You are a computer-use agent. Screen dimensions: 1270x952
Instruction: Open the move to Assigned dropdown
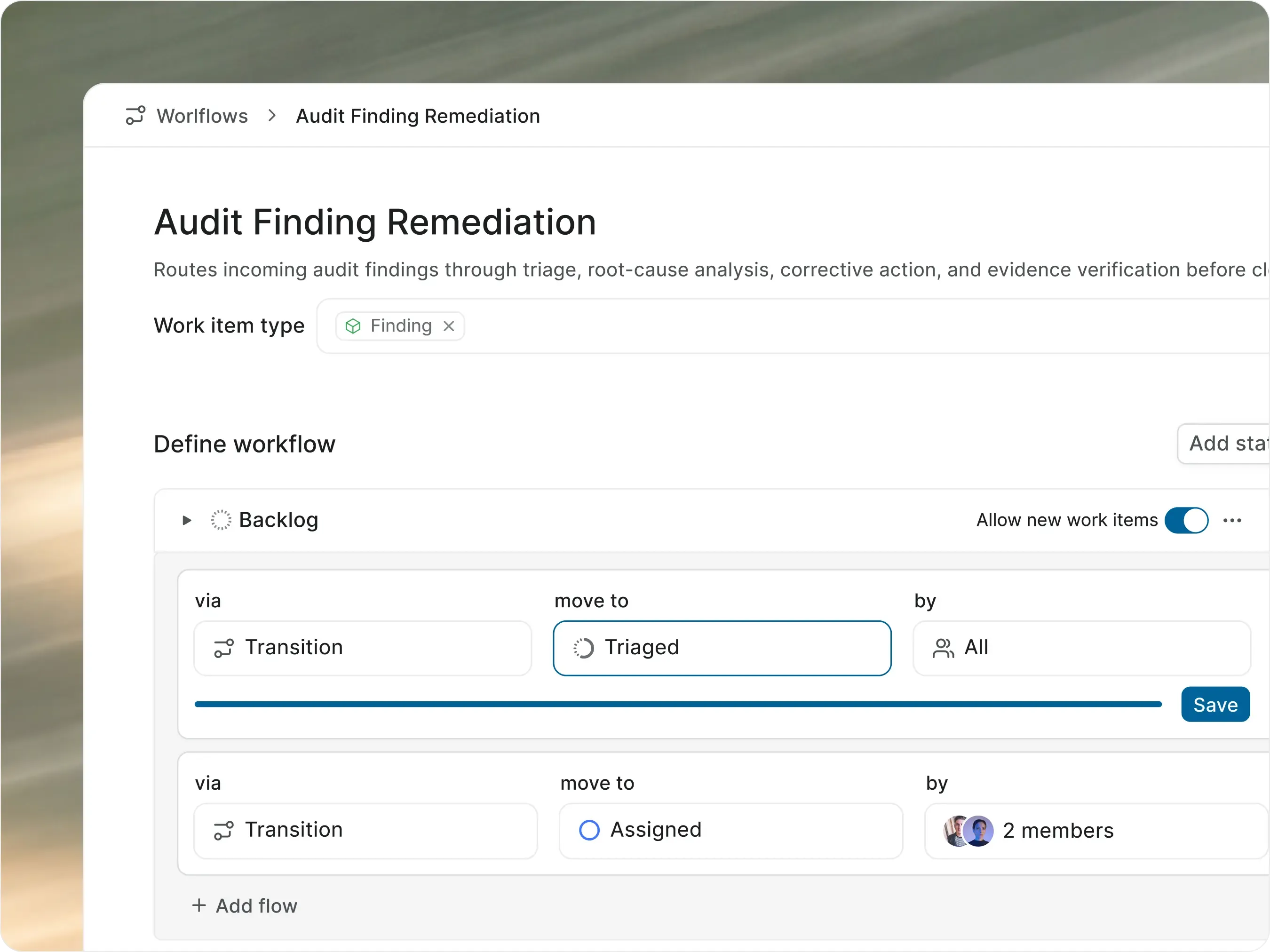pyautogui.click(x=731, y=831)
